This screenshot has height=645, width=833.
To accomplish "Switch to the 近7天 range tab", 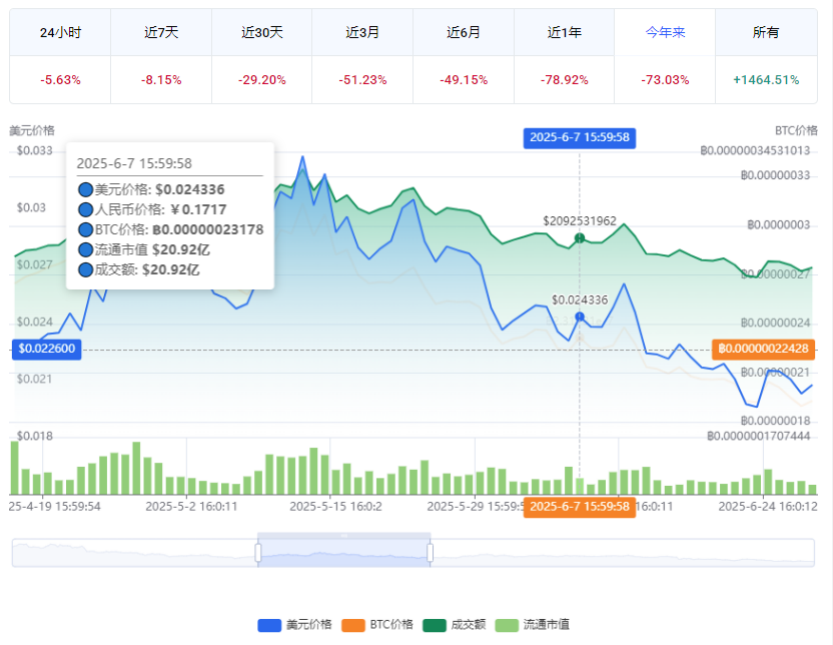I will click(161, 32).
